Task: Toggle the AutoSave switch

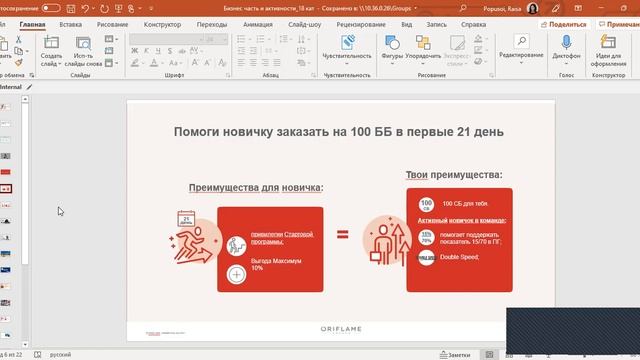Action: [51, 8]
